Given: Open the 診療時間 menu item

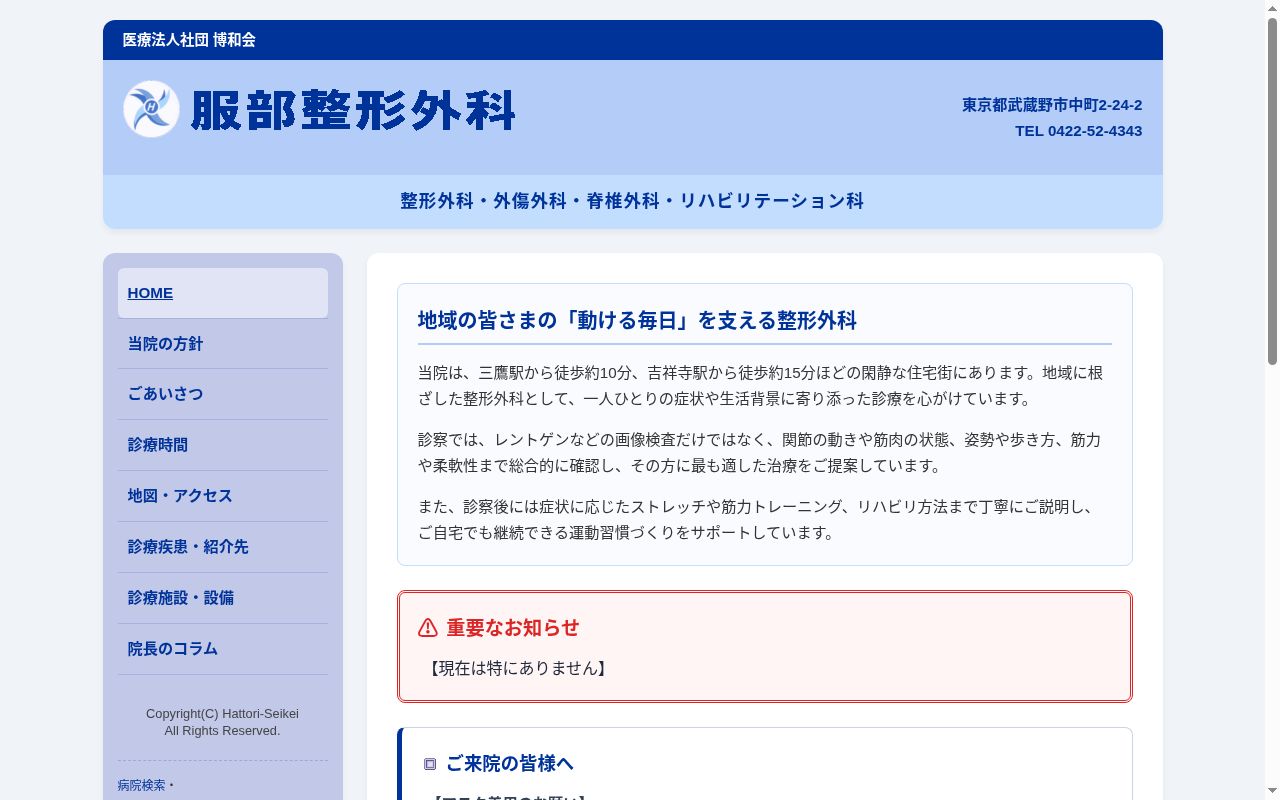Looking at the screenshot, I should tap(223, 446).
